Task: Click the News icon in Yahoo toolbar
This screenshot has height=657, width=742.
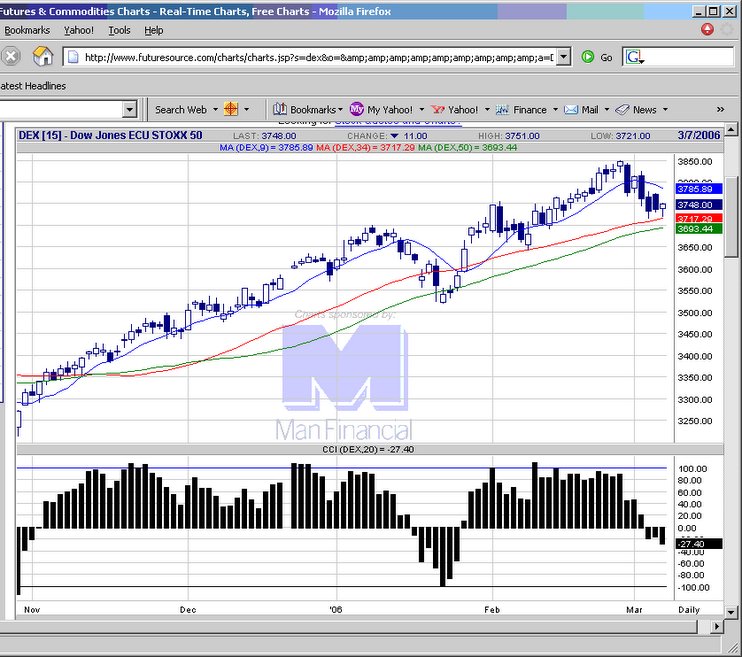Action: point(622,110)
